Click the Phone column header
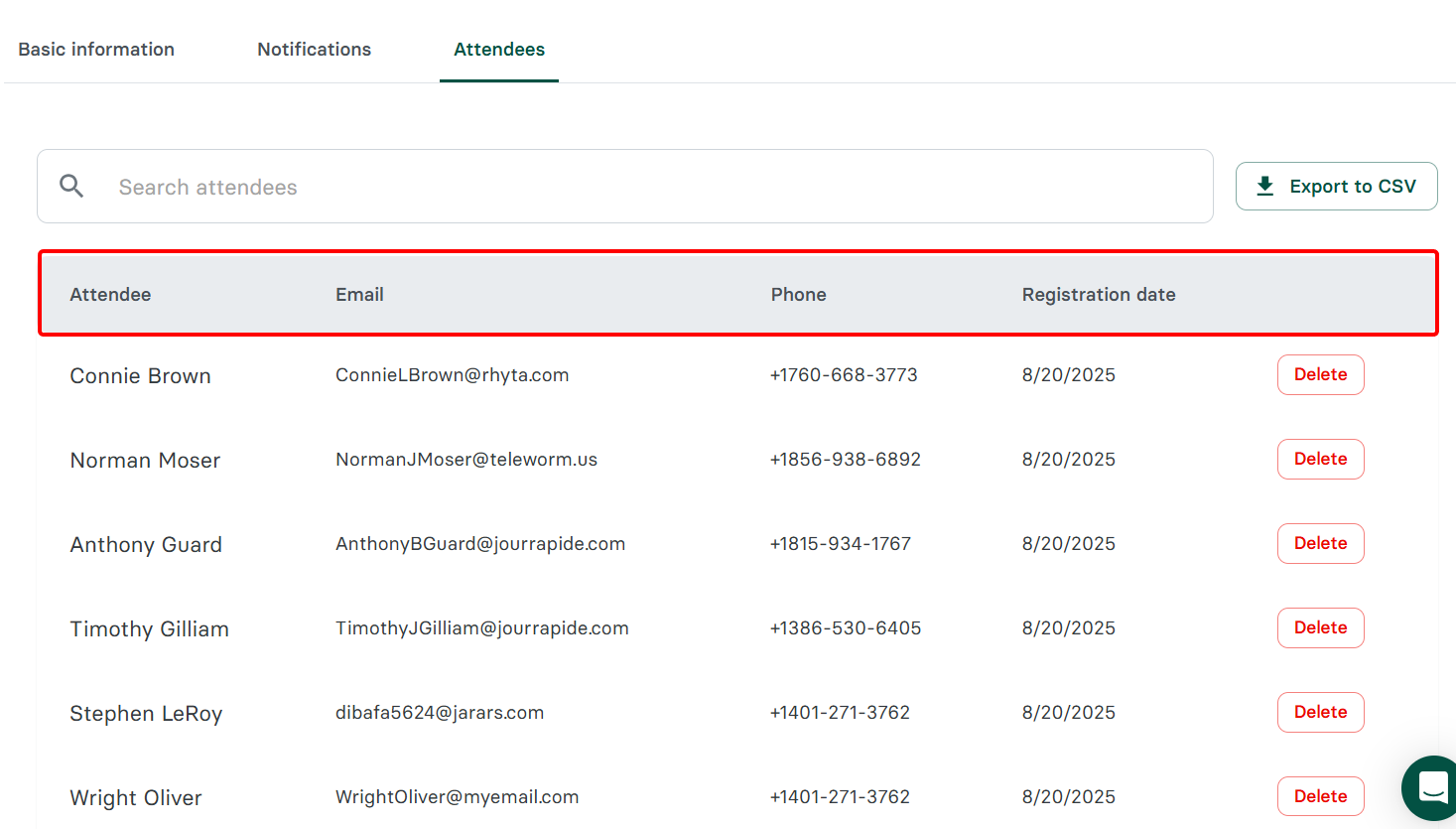The height and width of the screenshot is (829, 1456). pos(798,294)
